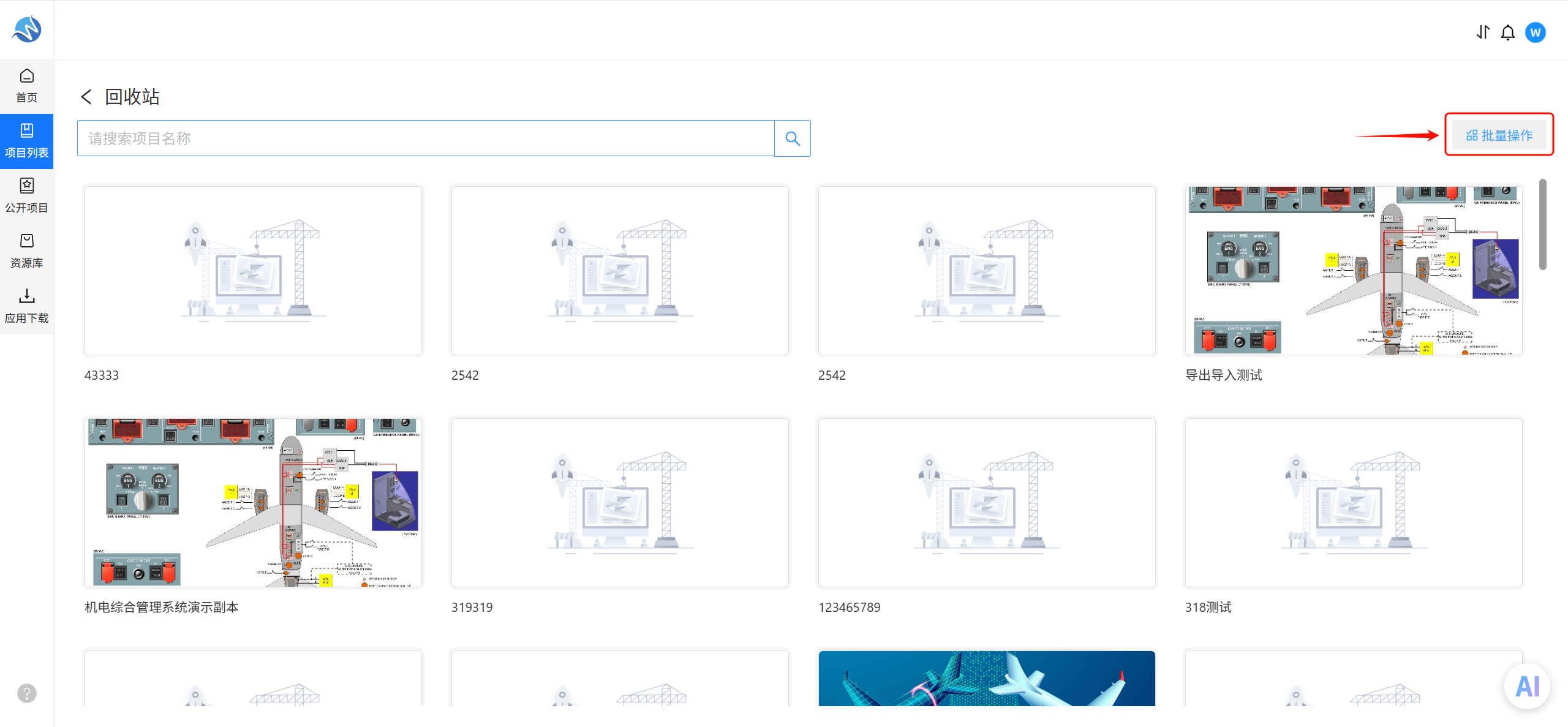Go back using the arrow beside 回收站
The width and height of the screenshot is (1568, 727).
tap(86, 97)
